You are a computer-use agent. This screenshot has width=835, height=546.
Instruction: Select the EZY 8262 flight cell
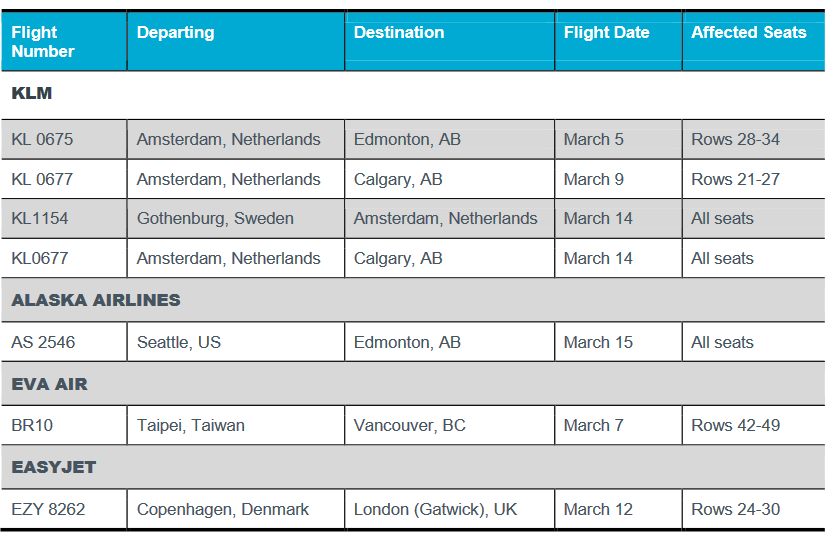(64, 509)
